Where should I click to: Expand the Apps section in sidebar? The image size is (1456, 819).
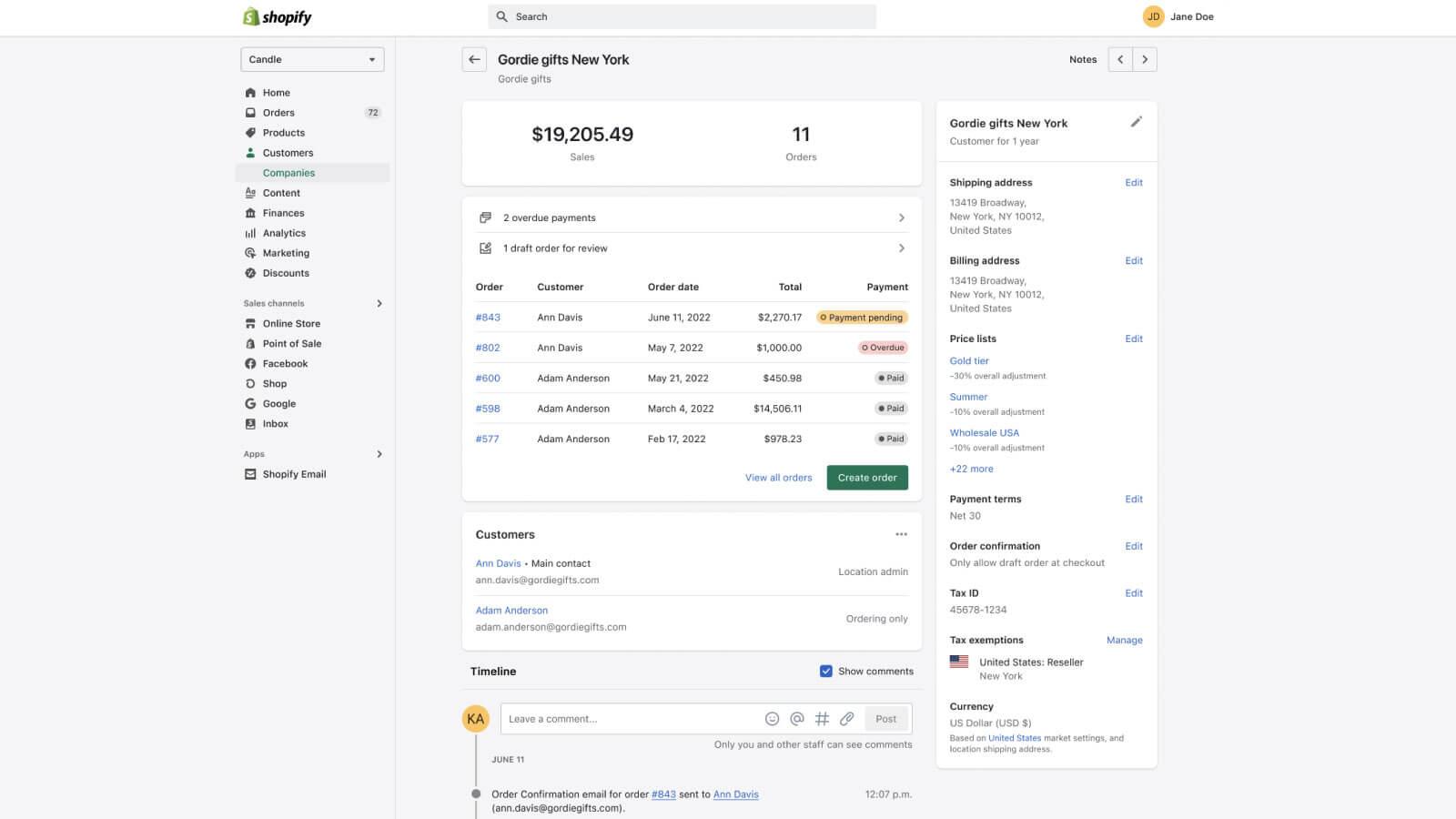pos(379,454)
